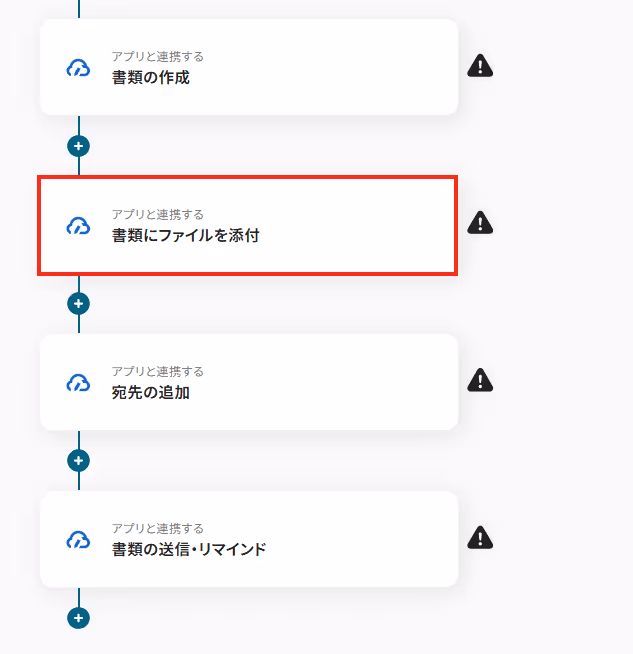The width and height of the screenshot is (633, 654).
Task: Click the cloud icon in 書類にファイルを添付 card
Action: tap(78, 226)
